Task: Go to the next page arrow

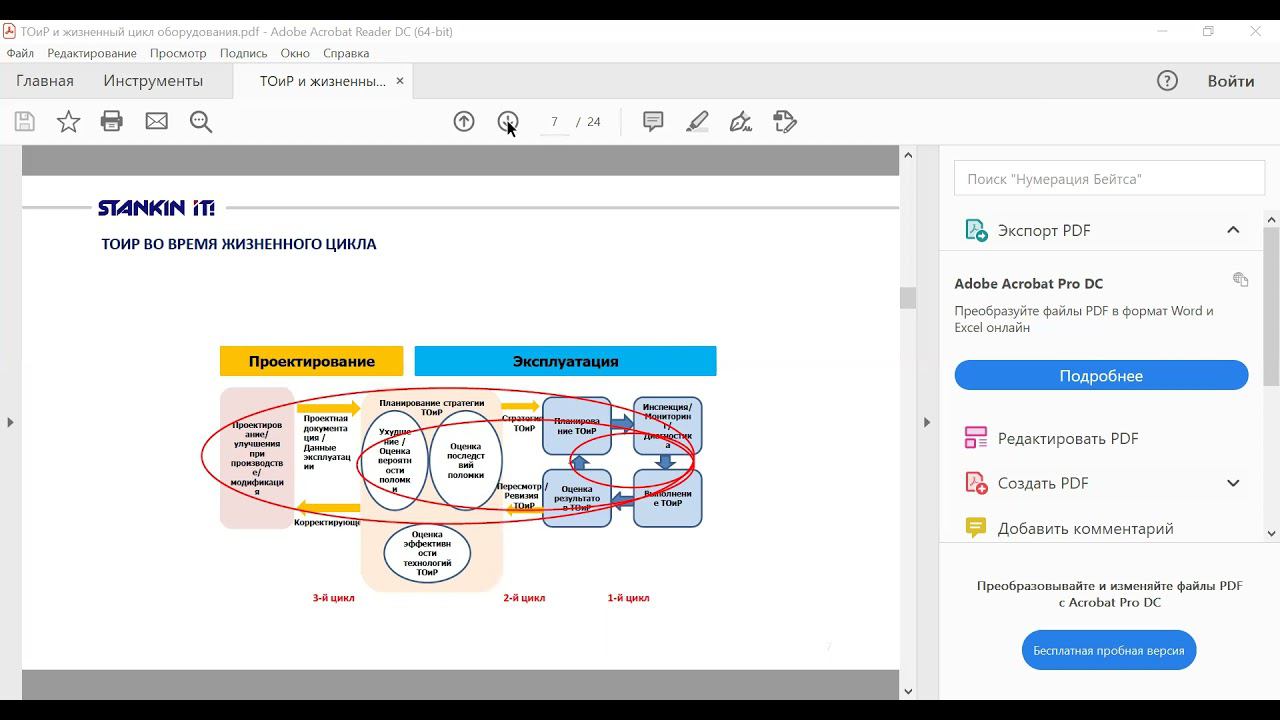Action: click(x=508, y=122)
